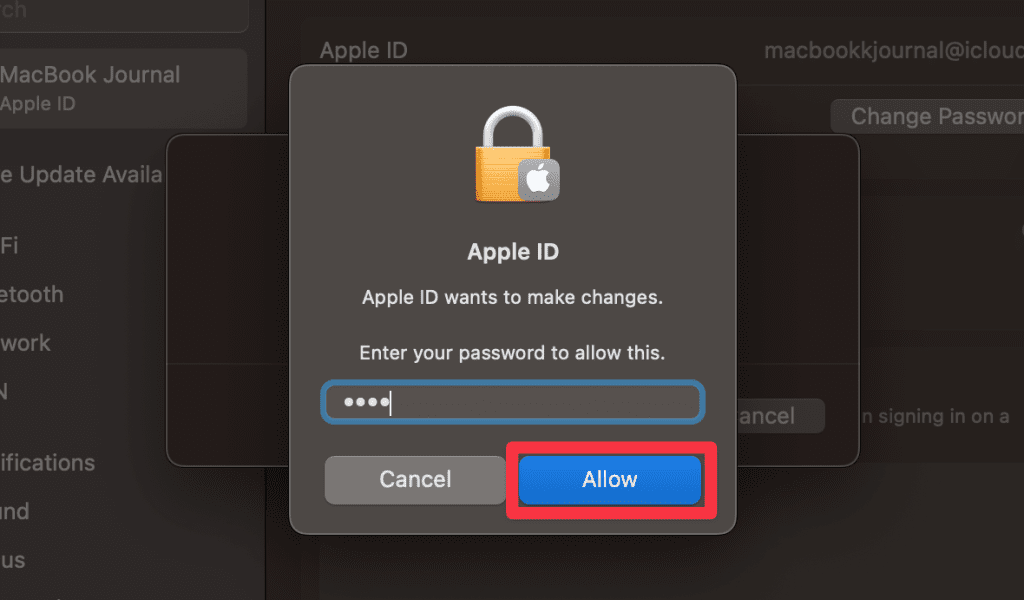Click the Apple ID dialog title
Screen dimensions: 1024x600
(513, 252)
